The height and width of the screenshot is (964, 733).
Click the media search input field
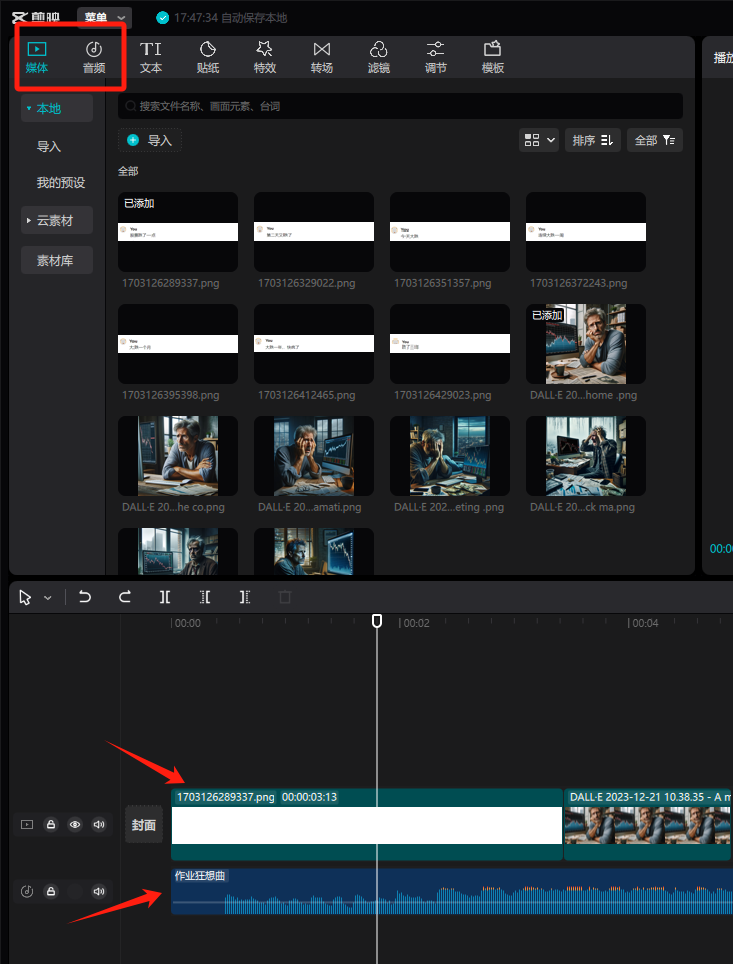pos(400,106)
